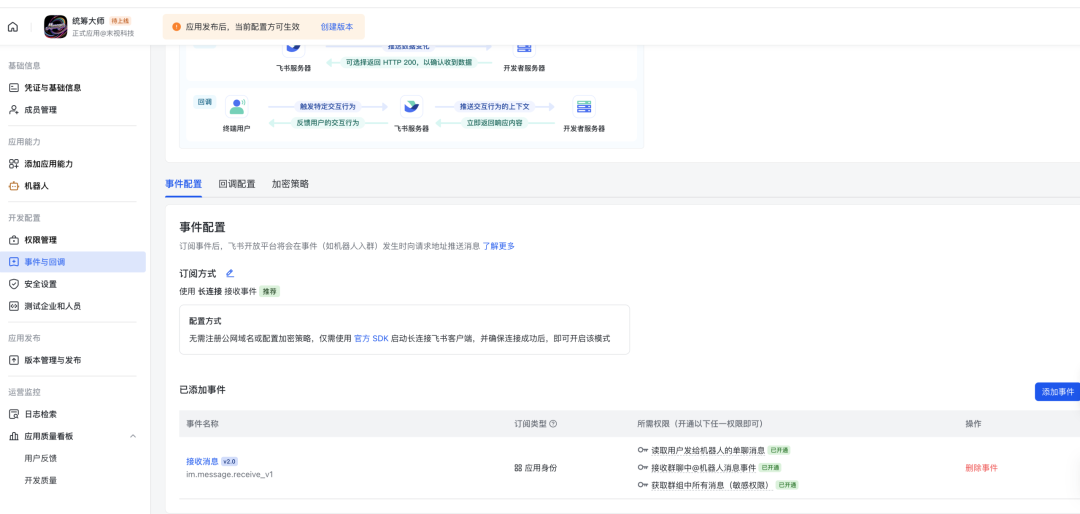Click the orange warning icon in banner
The height and width of the screenshot is (514, 1080).
point(176,27)
